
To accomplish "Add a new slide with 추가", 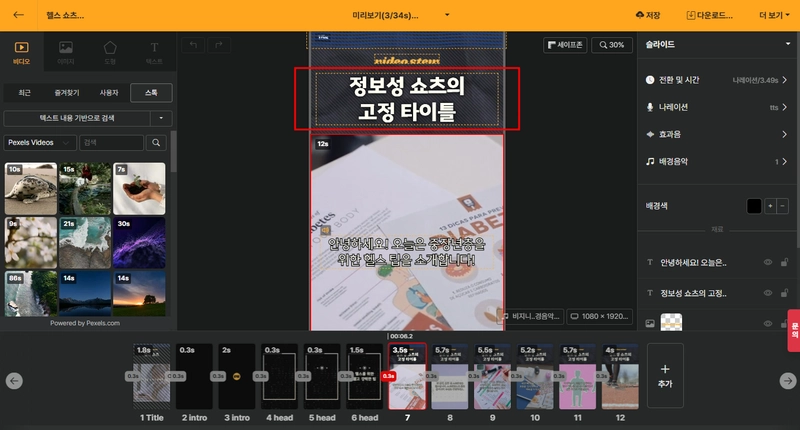I will pyautogui.click(x=665, y=375).
